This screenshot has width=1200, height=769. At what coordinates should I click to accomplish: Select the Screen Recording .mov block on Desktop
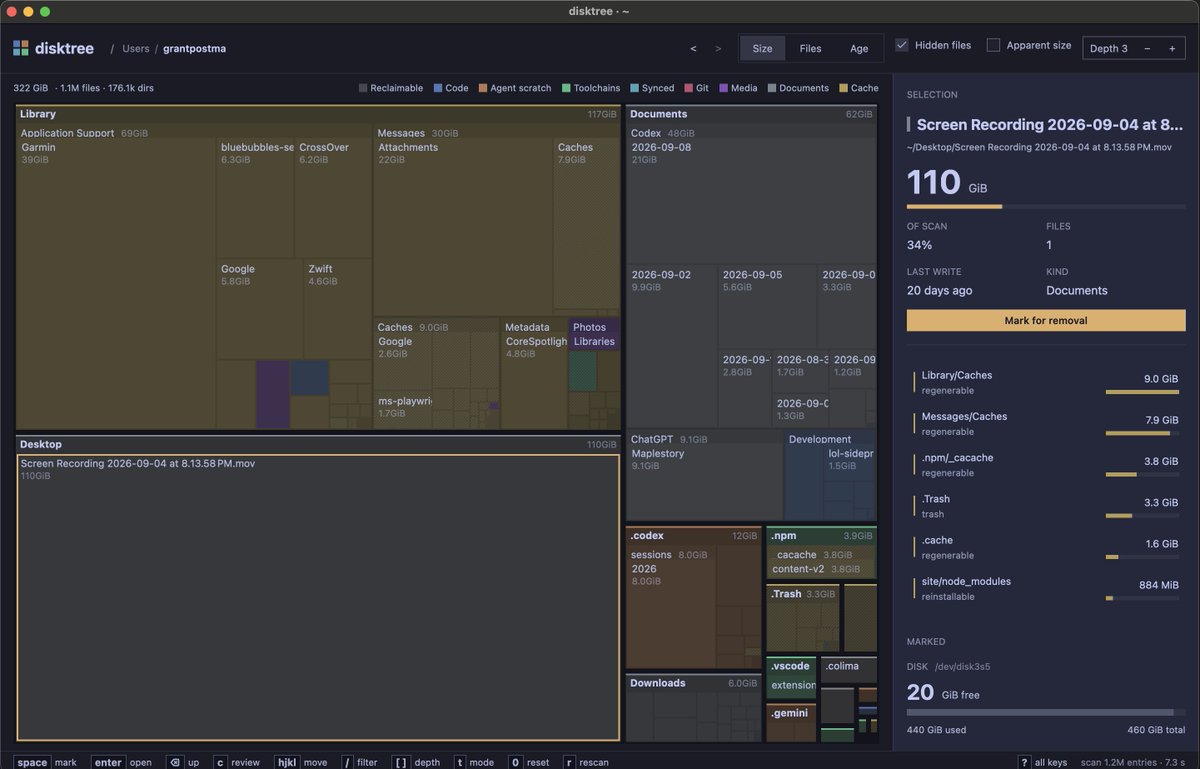point(318,598)
